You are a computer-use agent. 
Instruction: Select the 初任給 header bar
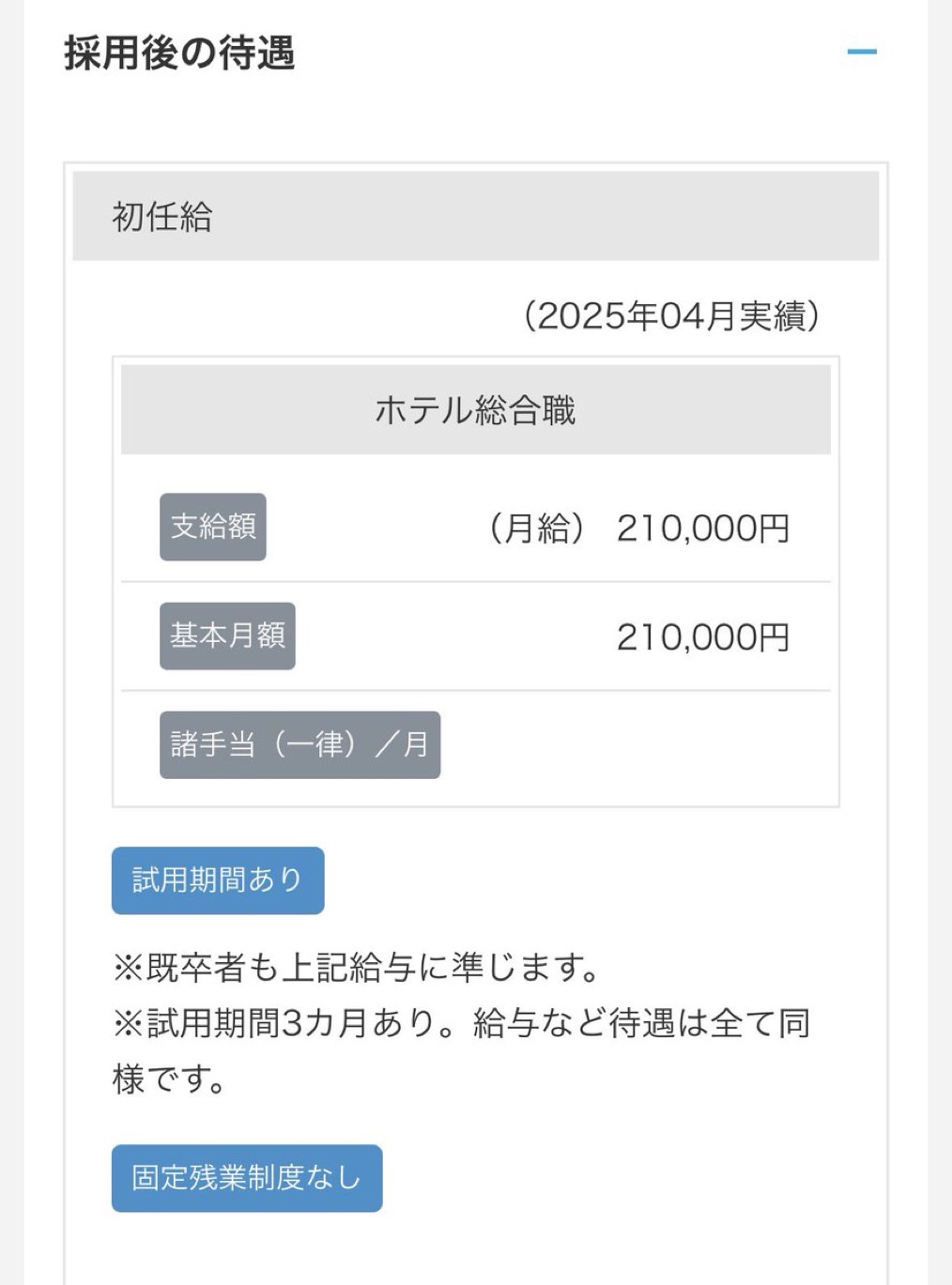click(x=476, y=216)
